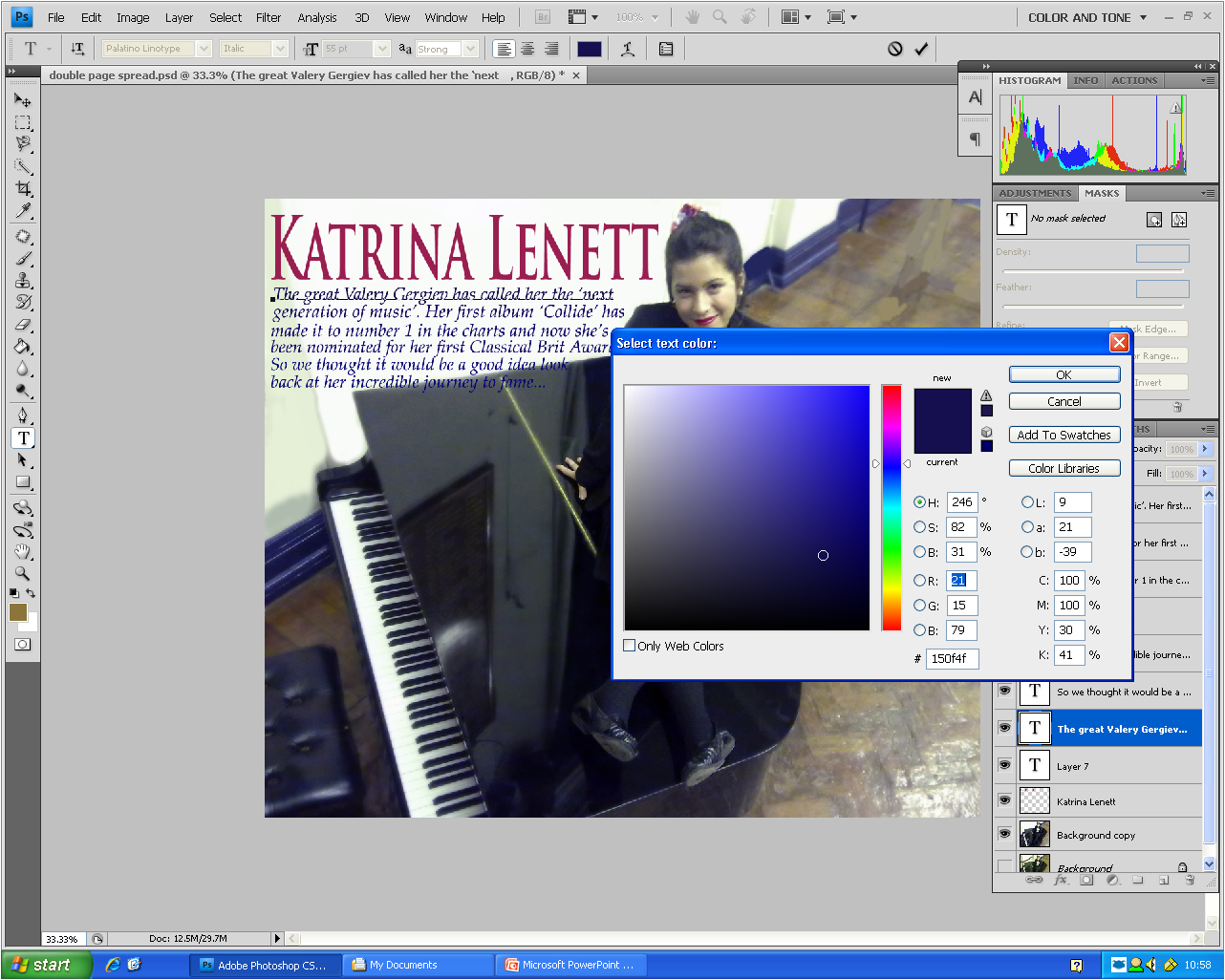The image size is (1225, 980).
Task: Open the Analysis menu
Action: click(x=317, y=17)
